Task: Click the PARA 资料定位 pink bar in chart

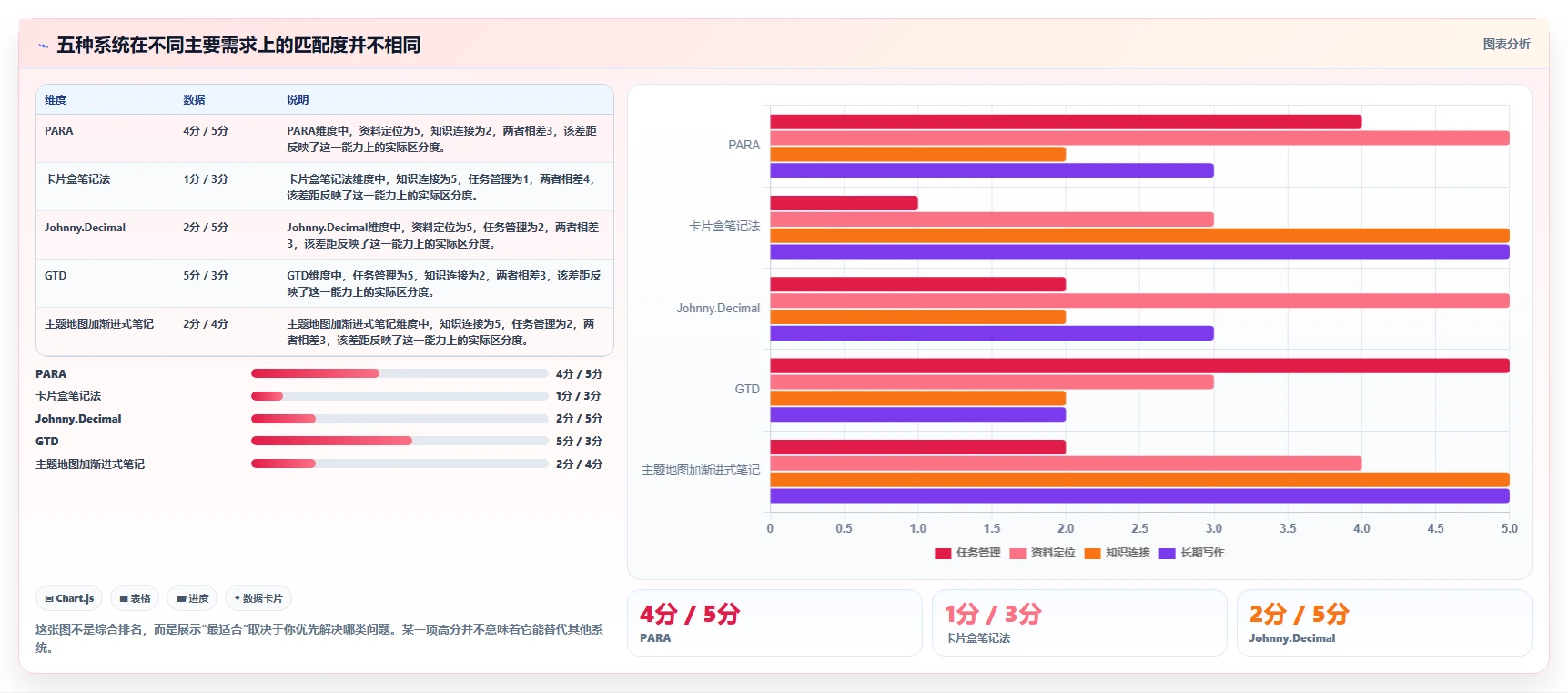Action: 1139,138
